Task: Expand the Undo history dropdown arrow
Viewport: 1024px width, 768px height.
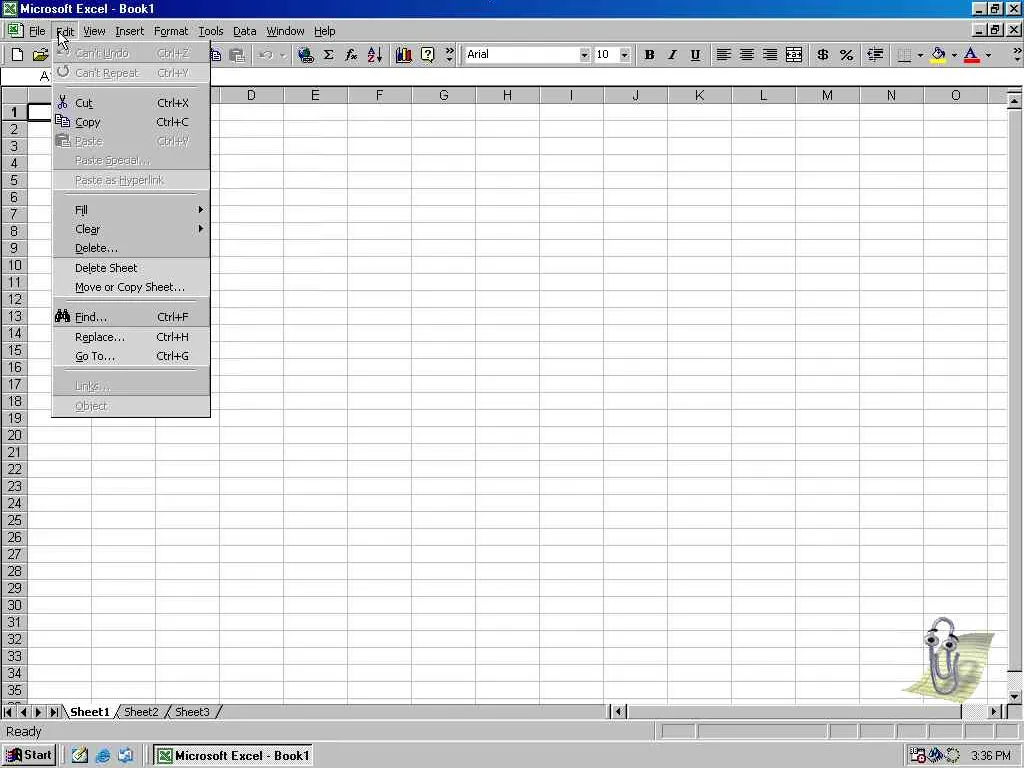Action: coord(283,55)
